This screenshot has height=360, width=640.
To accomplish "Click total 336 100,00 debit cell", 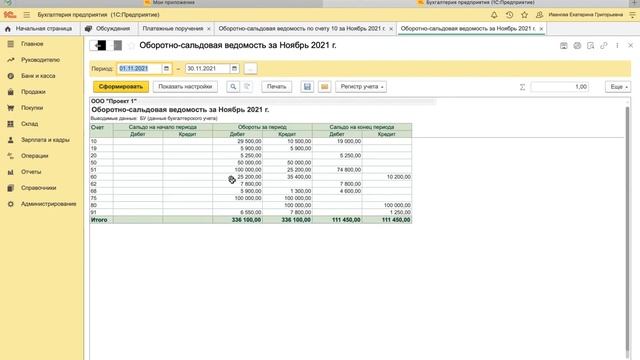I will click(238, 220).
